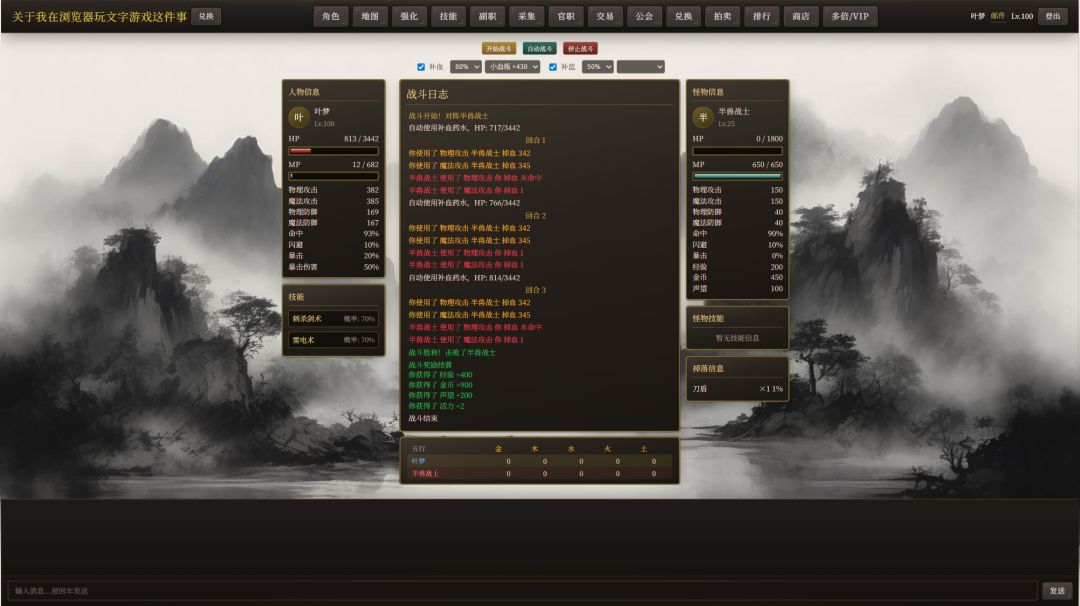The height and width of the screenshot is (606, 1080).
Task: Select the 多倍/VIP menu item
Action: [850, 16]
